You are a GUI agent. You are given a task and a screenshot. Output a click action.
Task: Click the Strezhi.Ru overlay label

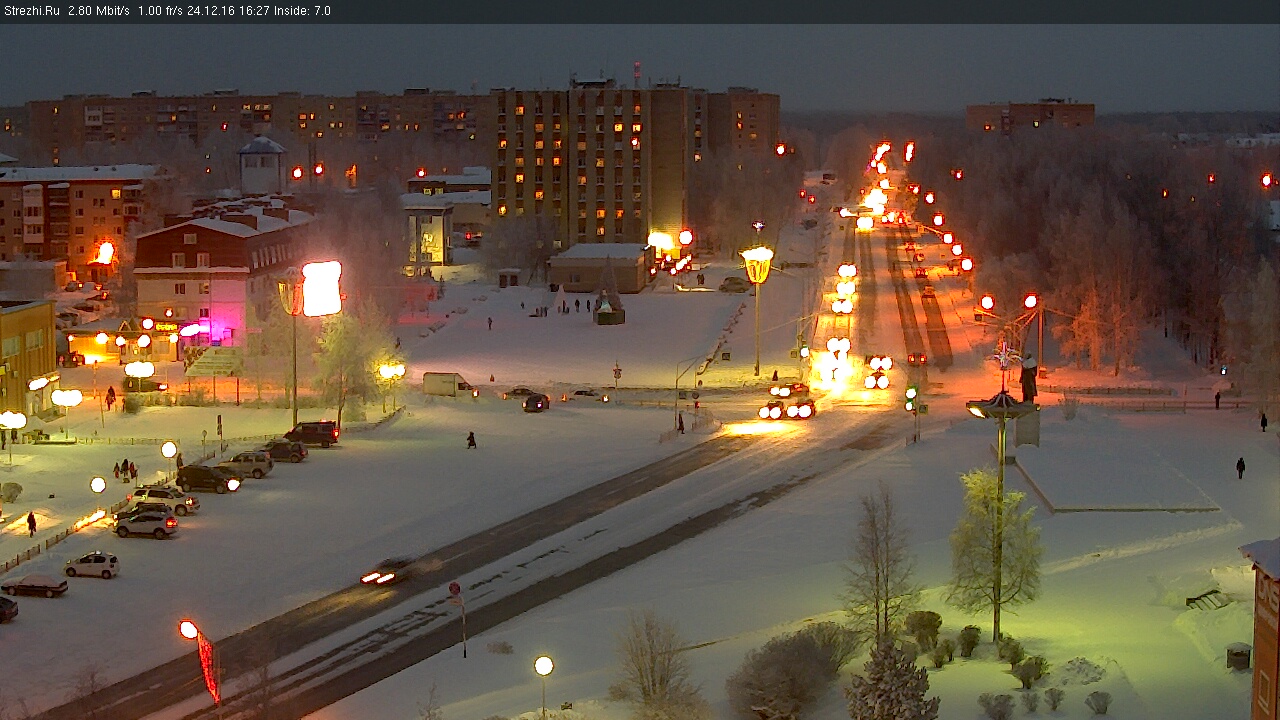coord(31,11)
